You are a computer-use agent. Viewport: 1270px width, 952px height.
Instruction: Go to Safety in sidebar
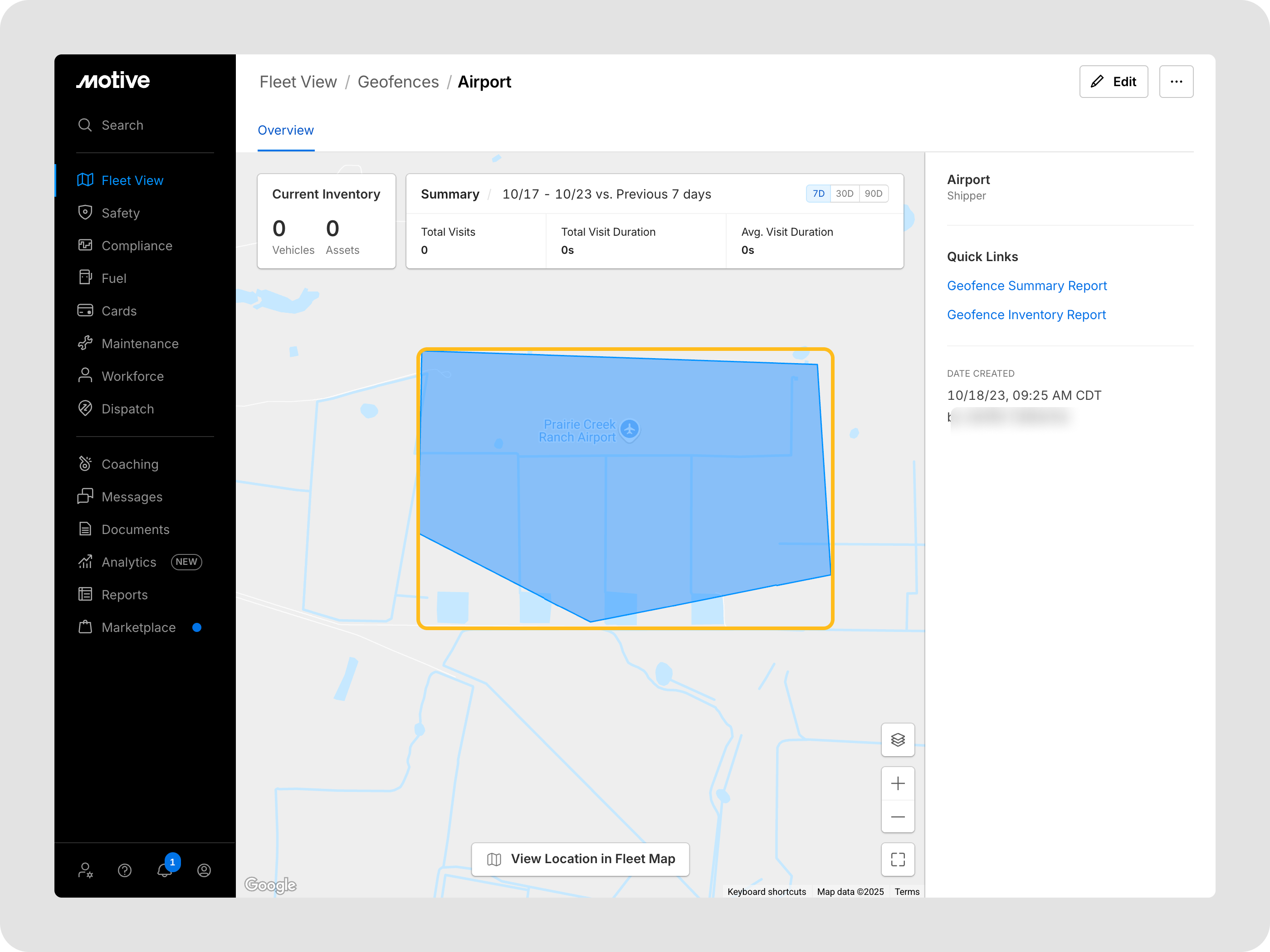pos(121,213)
